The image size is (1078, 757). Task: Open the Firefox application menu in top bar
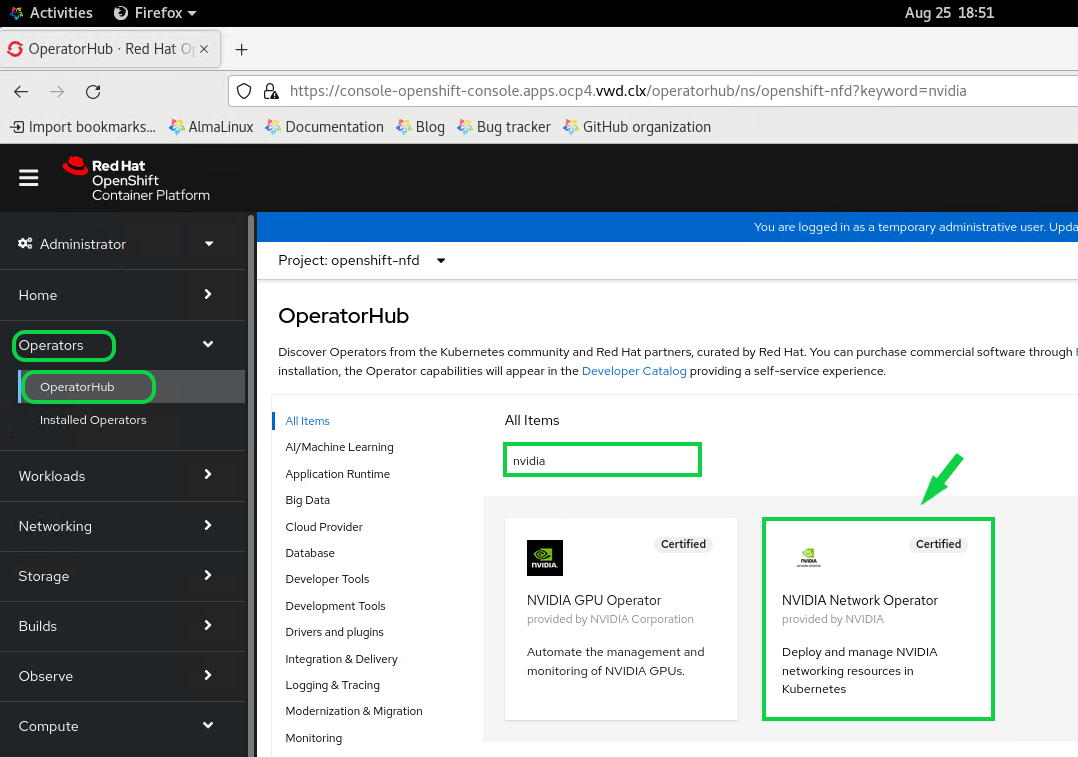155,12
